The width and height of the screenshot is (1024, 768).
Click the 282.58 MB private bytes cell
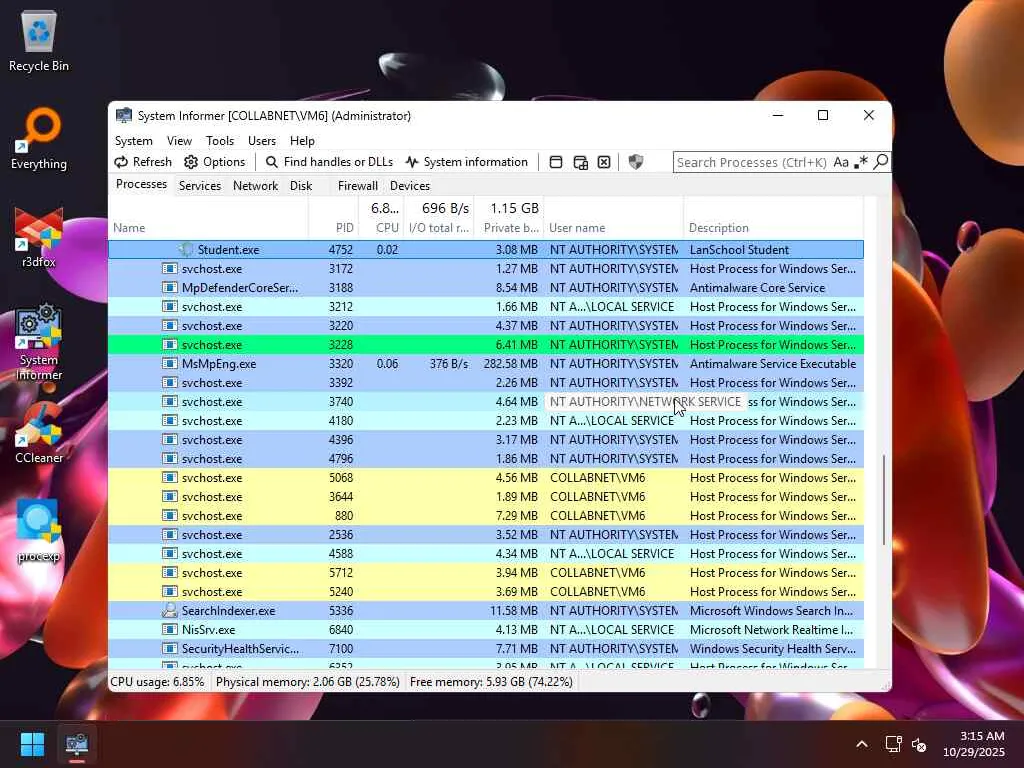pyautogui.click(x=511, y=364)
